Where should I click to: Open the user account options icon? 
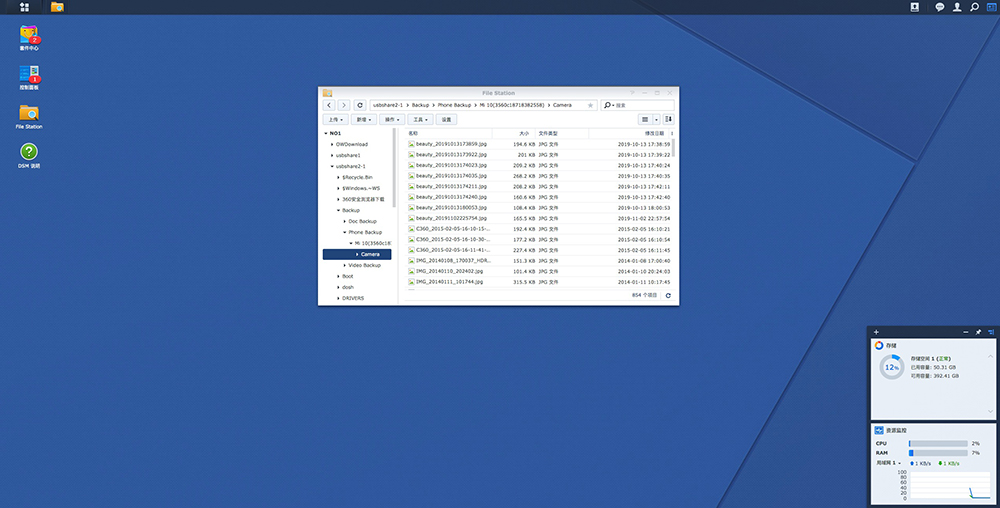(957, 7)
